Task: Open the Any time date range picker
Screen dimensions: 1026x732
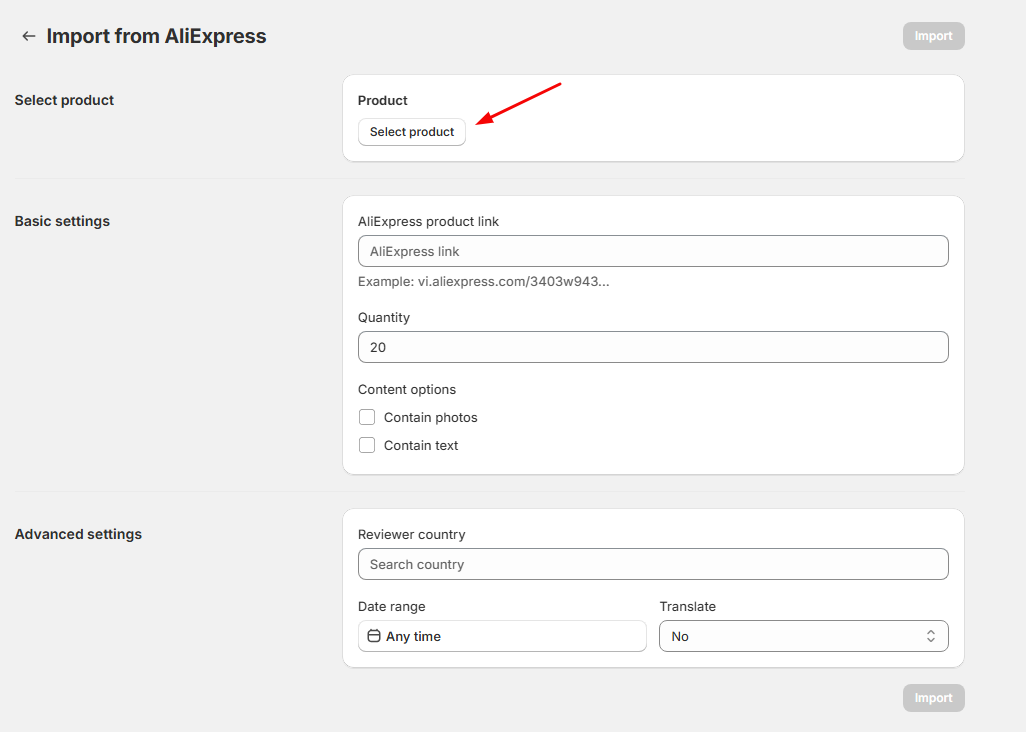Action: [x=502, y=636]
